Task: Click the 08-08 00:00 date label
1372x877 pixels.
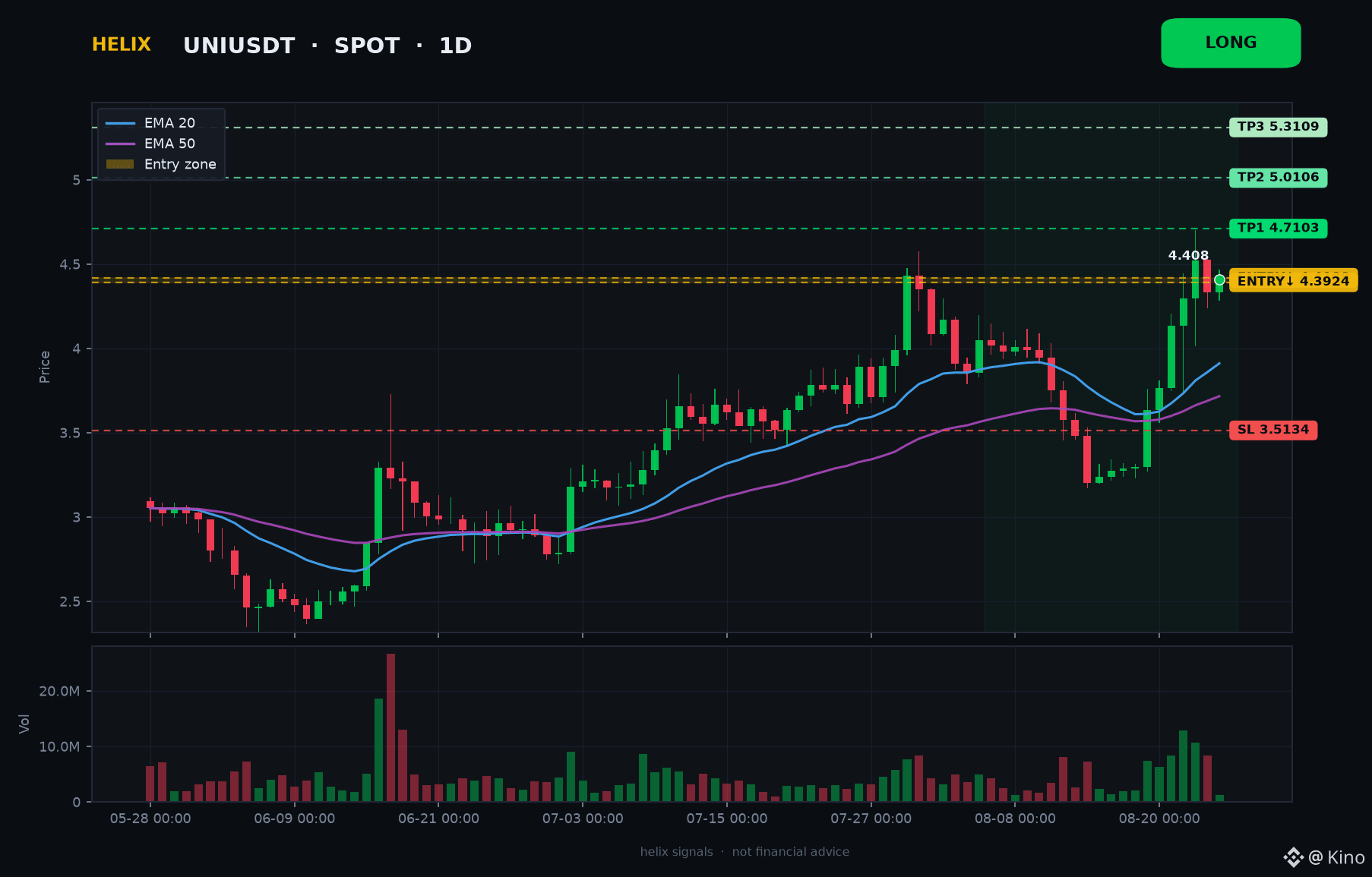Action: [x=1015, y=819]
